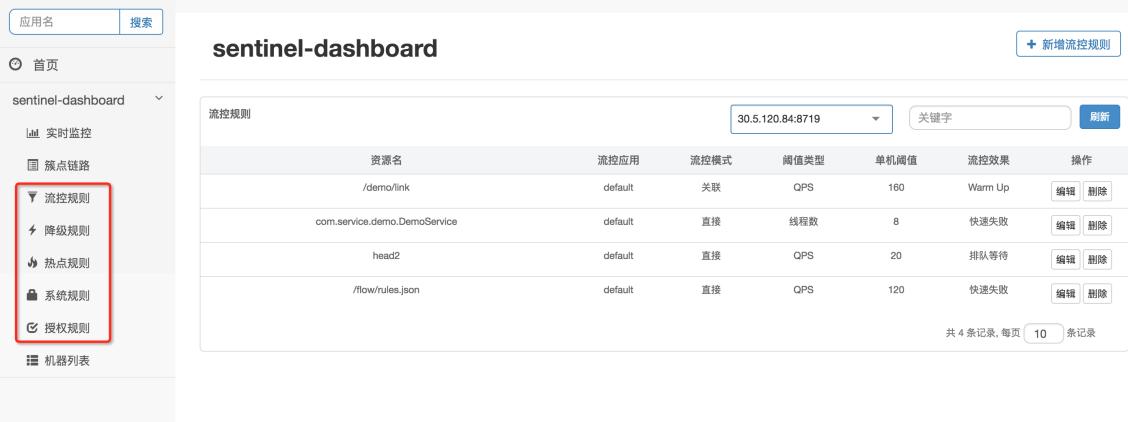The width and height of the screenshot is (1128, 422).
Task: Click 编辑 for the head2 rule
Action: [1065, 260]
